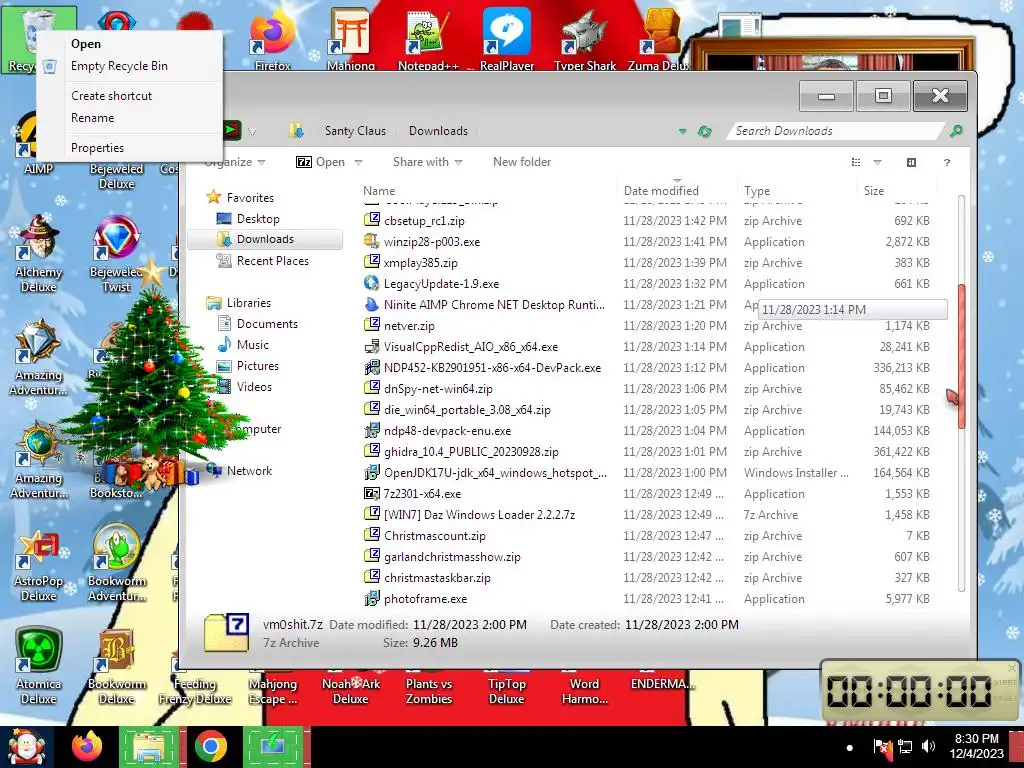Click the Search Downloads field
Viewport: 1024px width, 768px height.
click(837, 131)
